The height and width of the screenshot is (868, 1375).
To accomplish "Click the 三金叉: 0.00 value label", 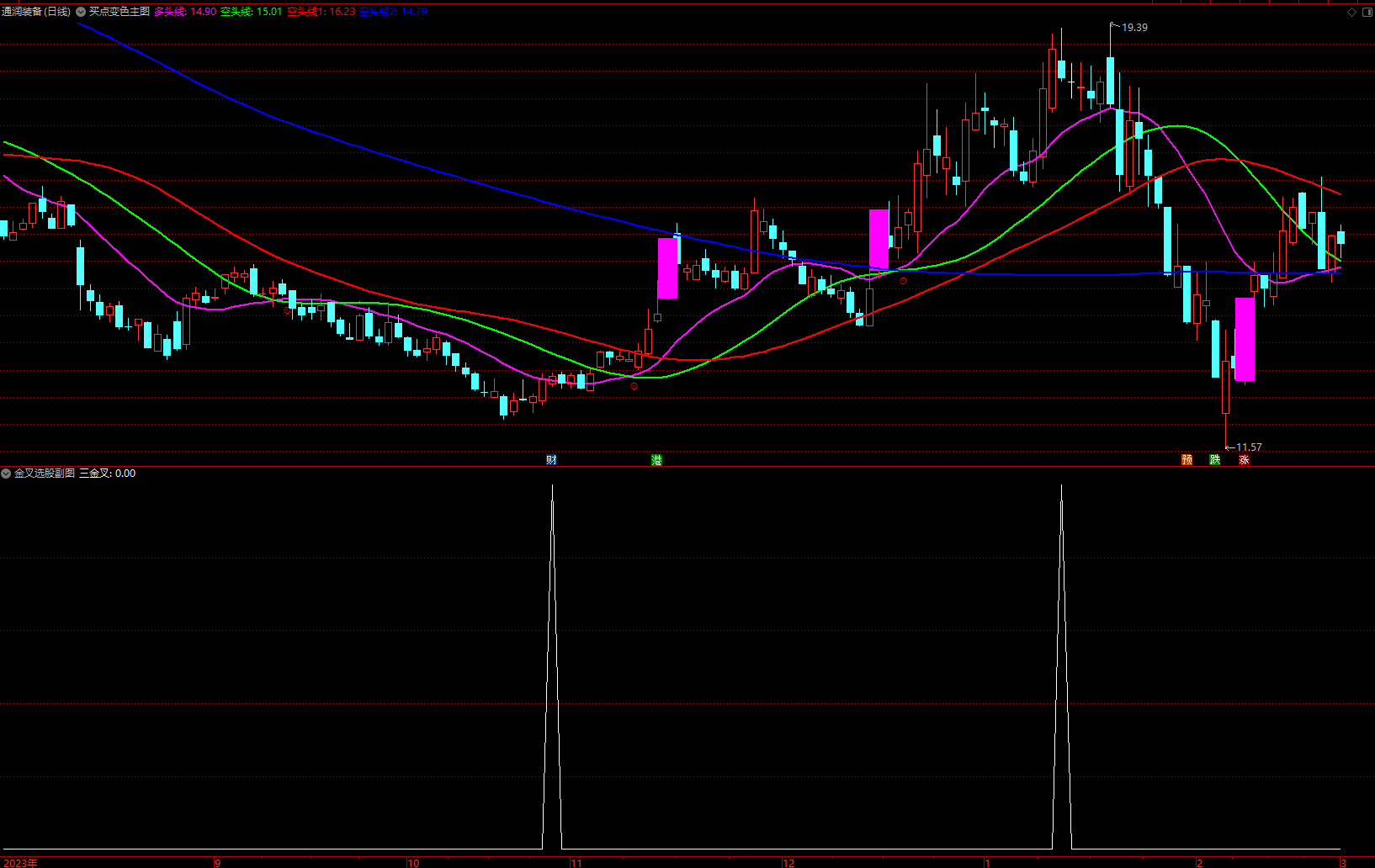I will (x=107, y=474).
